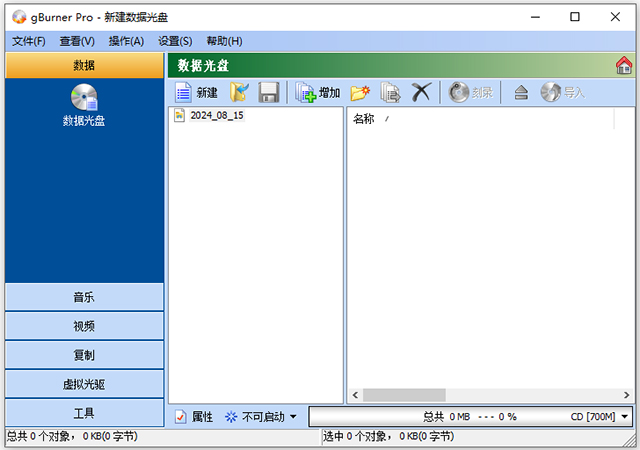Click the open folder toolbar icon
Viewport: 640px width, 450px height.
point(239,92)
